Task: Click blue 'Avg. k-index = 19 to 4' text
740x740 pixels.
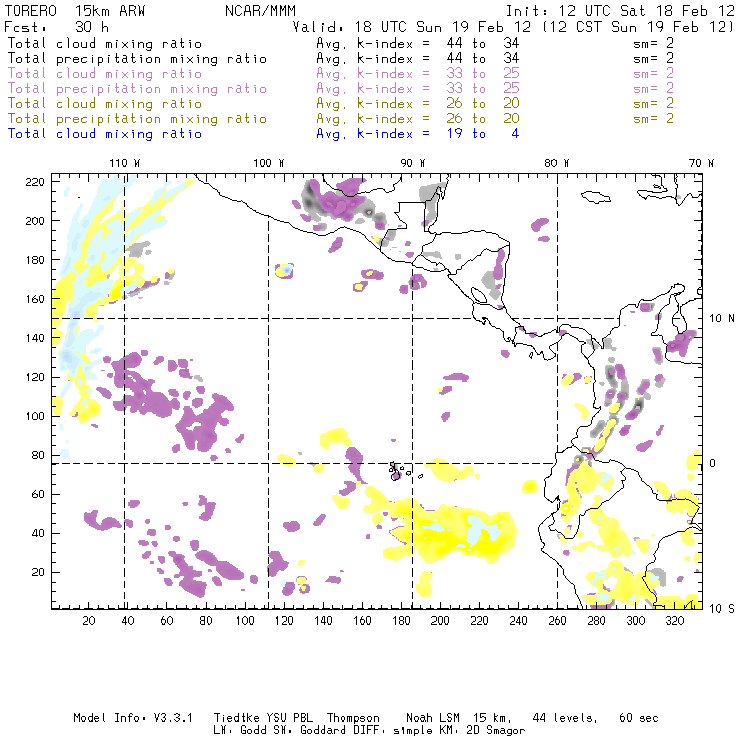Action: coord(418,134)
